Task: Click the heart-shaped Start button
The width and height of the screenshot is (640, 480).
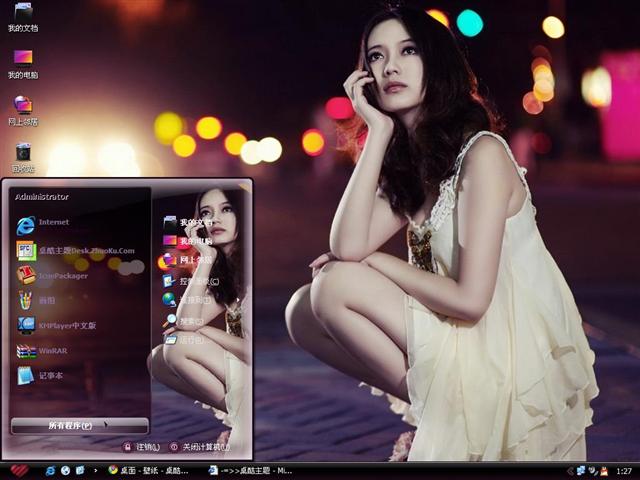Action: (19, 470)
